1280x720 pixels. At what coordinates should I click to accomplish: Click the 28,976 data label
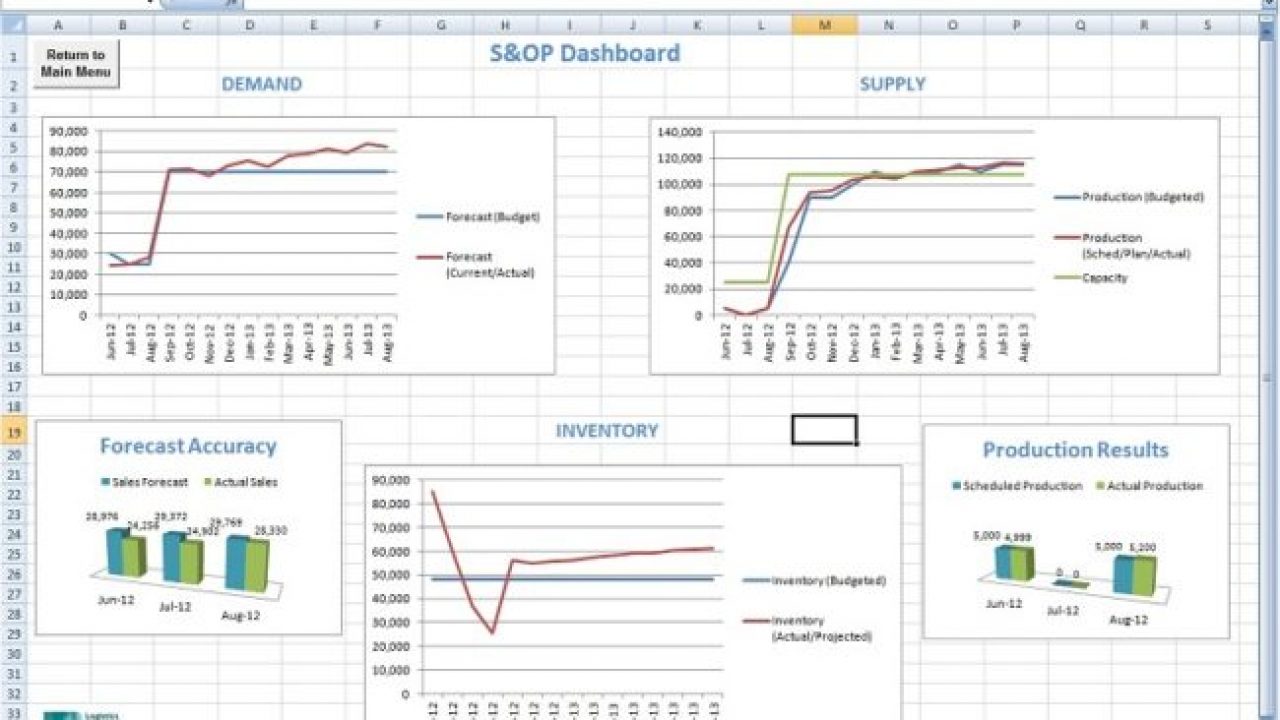pyautogui.click(x=102, y=516)
